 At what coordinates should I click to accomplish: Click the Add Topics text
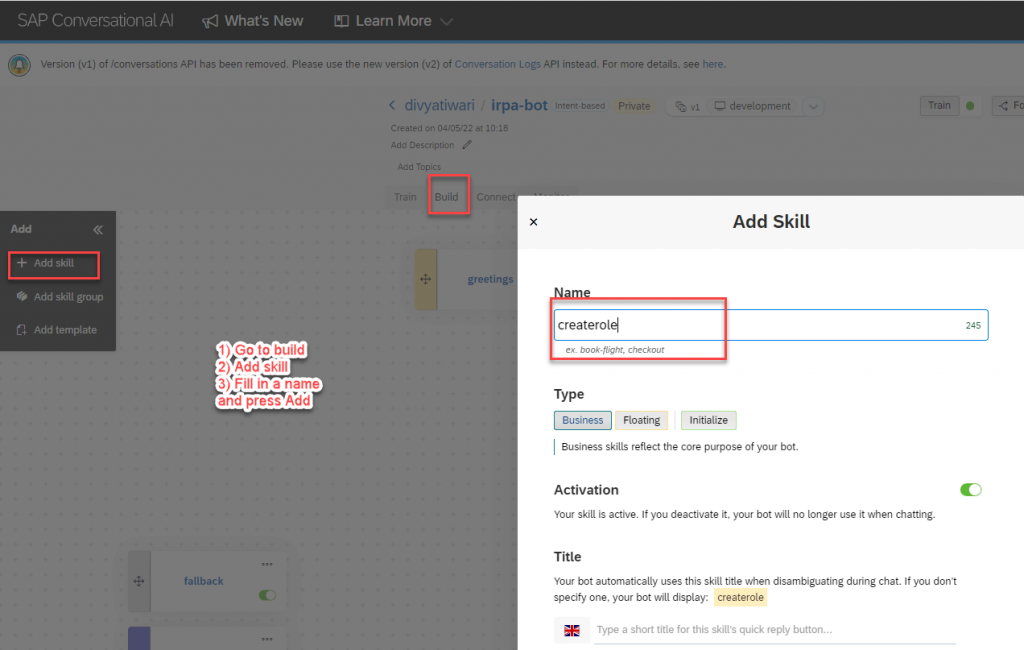419,167
